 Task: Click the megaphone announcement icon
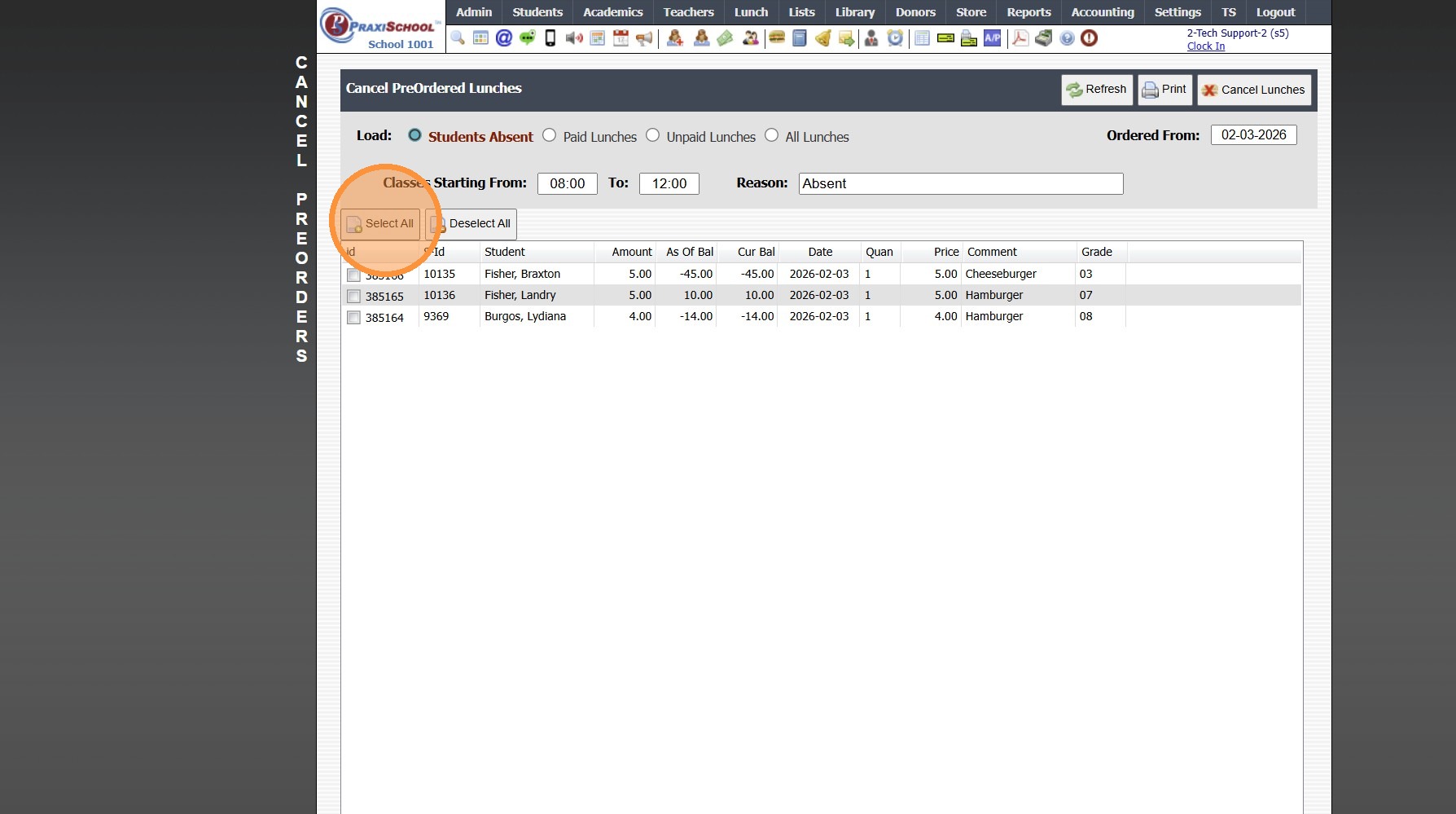pos(644,38)
